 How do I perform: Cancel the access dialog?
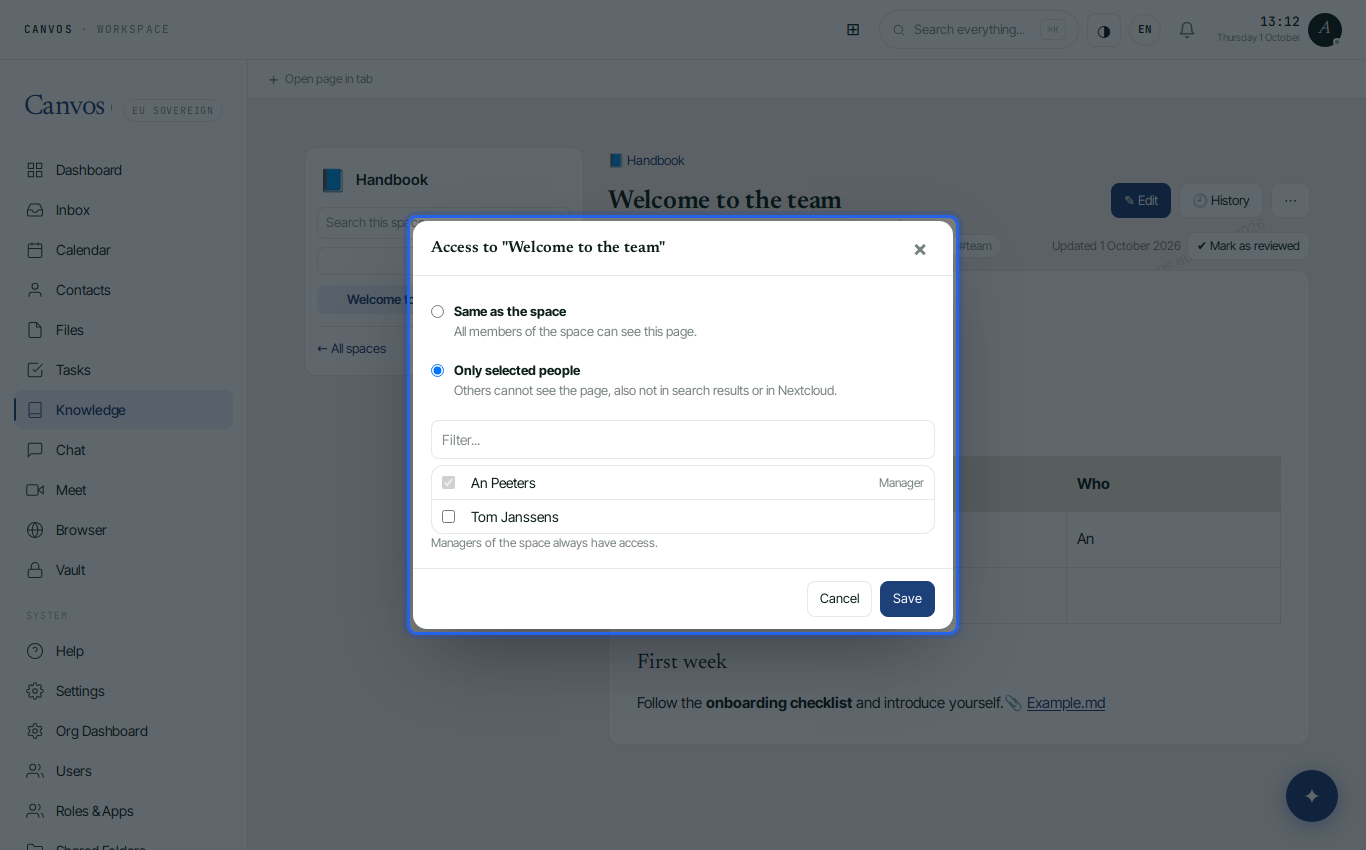(x=839, y=599)
